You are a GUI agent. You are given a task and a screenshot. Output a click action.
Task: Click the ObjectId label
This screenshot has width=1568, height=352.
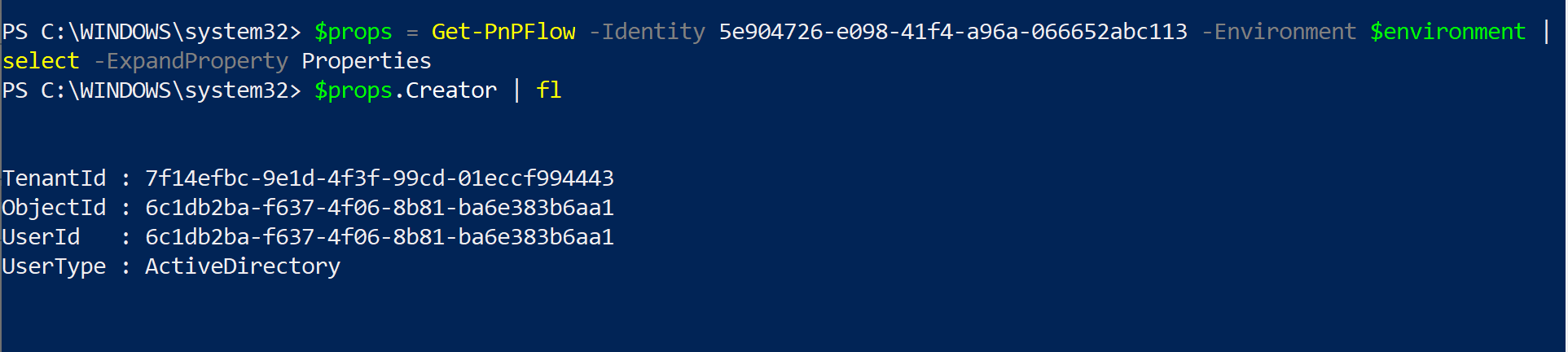[54, 209]
